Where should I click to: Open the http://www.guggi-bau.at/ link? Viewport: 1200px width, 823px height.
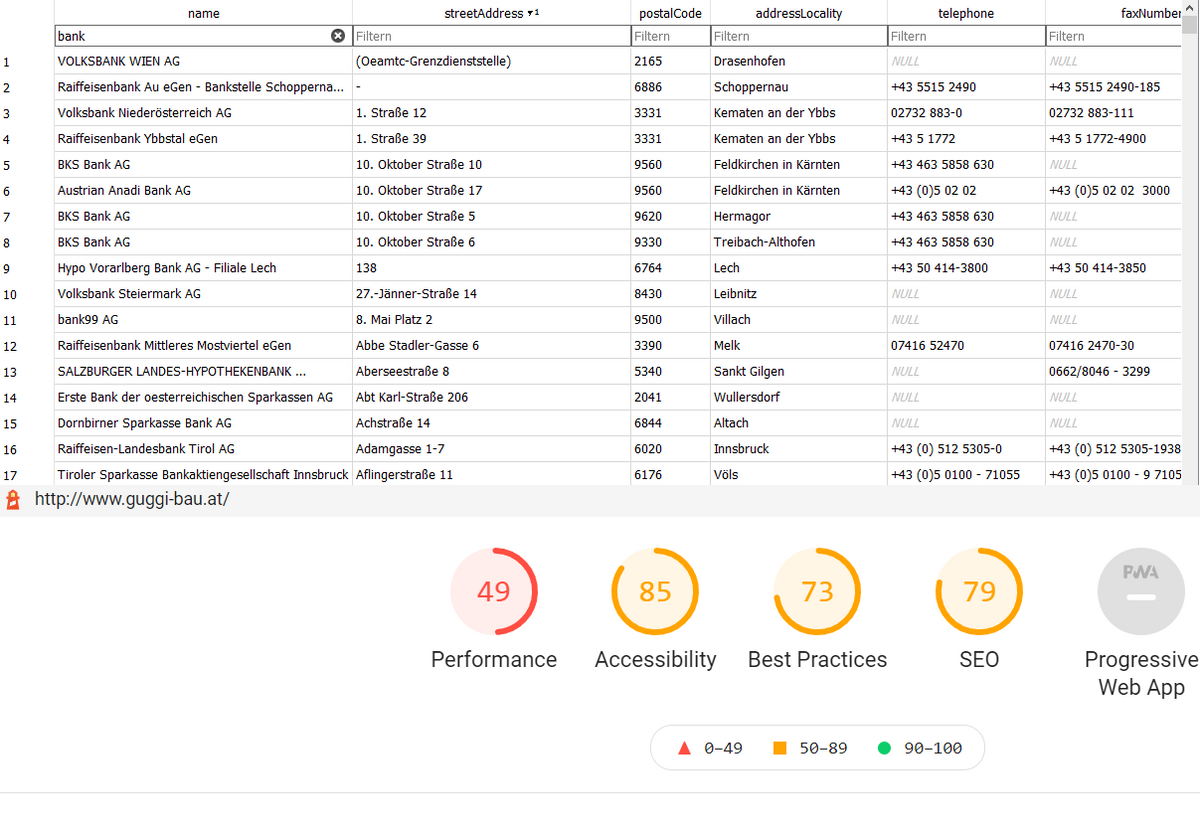pyautogui.click(x=132, y=499)
